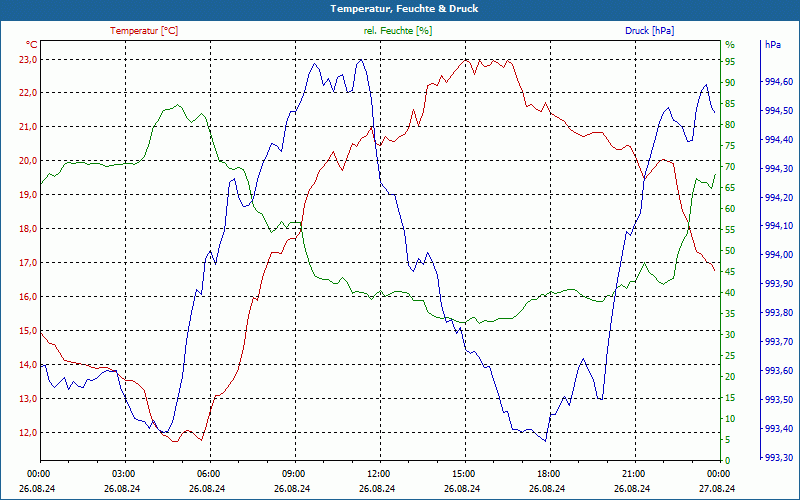This screenshot has width=800, height=500.
Task: Click the '993,70' pressure axis value
Action: 779,342
